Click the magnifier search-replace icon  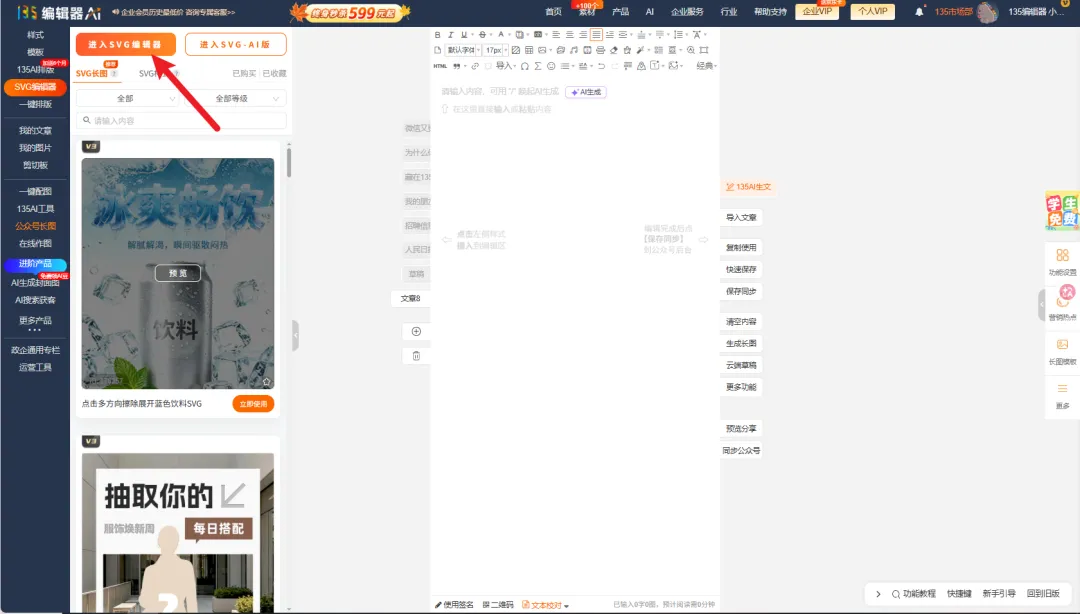pyautogui.click(x=691, y=50)
